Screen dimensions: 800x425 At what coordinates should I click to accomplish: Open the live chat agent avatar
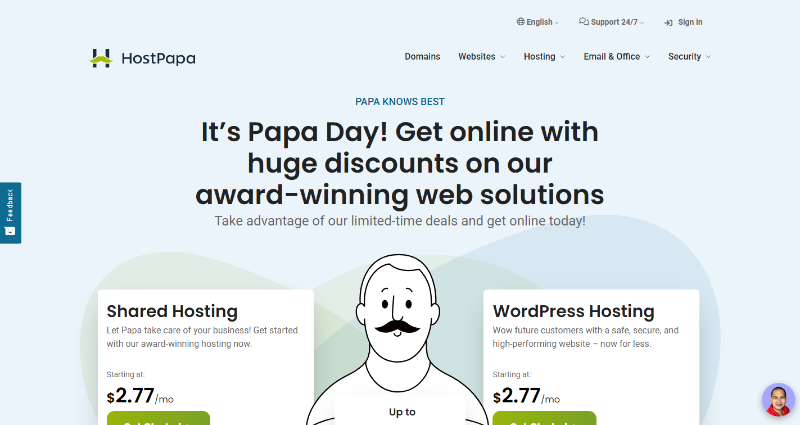point(778,399)
